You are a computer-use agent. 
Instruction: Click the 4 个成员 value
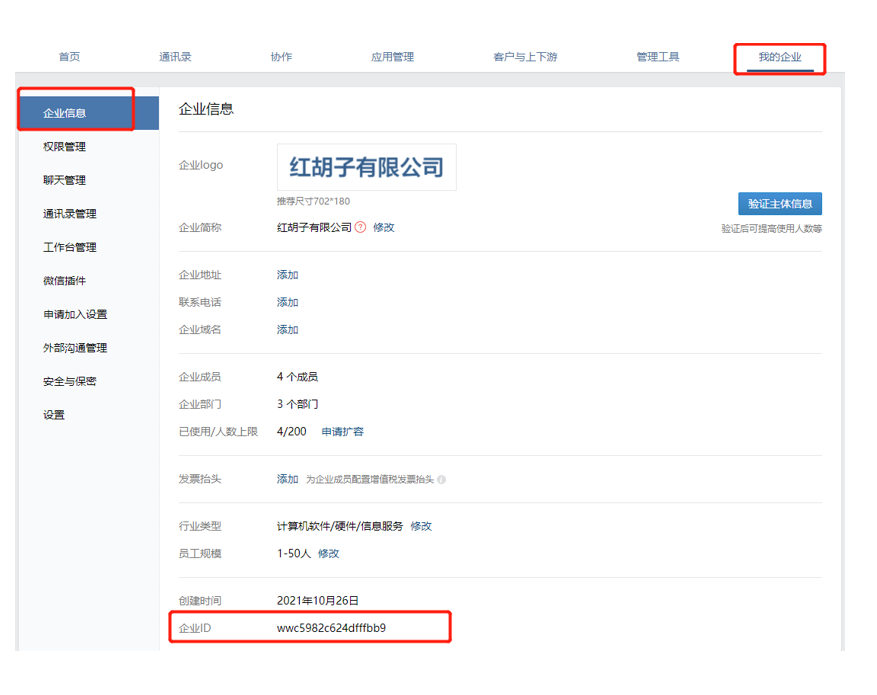pos(297,376)
